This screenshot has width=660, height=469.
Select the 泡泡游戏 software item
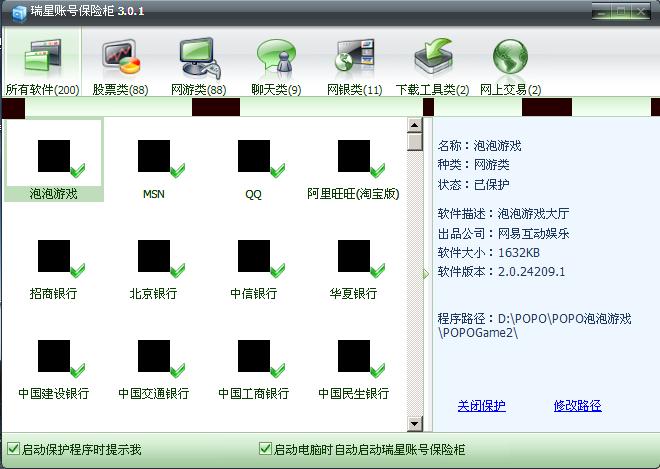coord(53,160)
